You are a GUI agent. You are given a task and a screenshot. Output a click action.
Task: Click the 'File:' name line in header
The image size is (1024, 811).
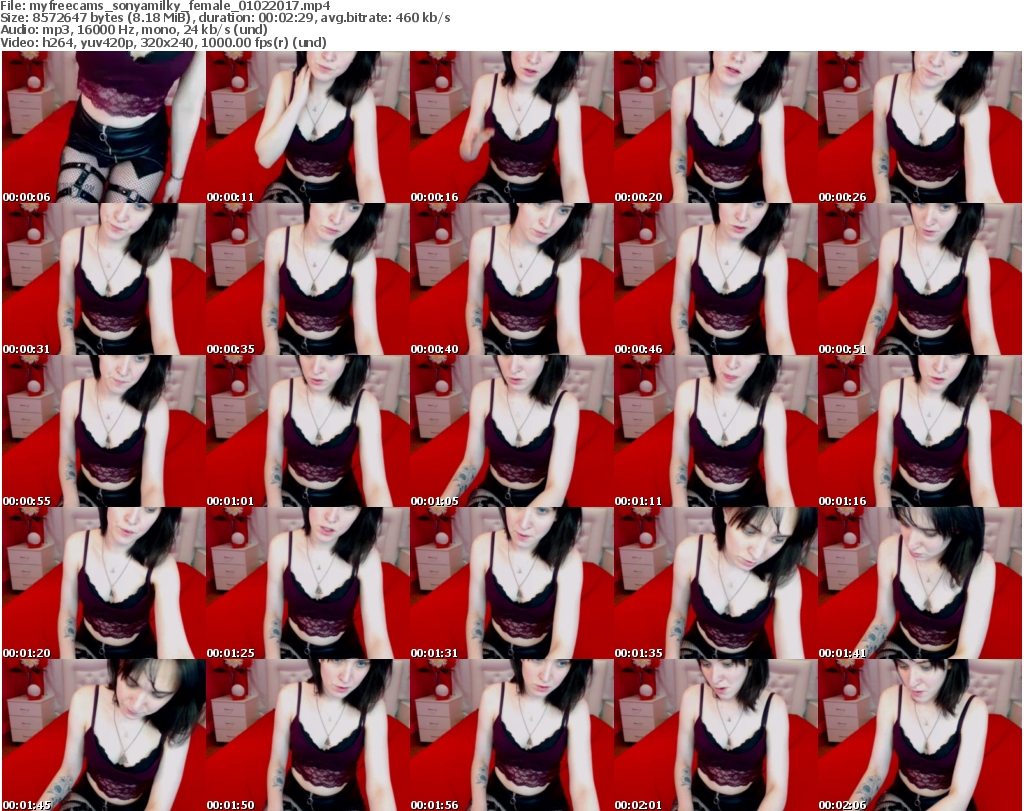click(x=165, y=6)
